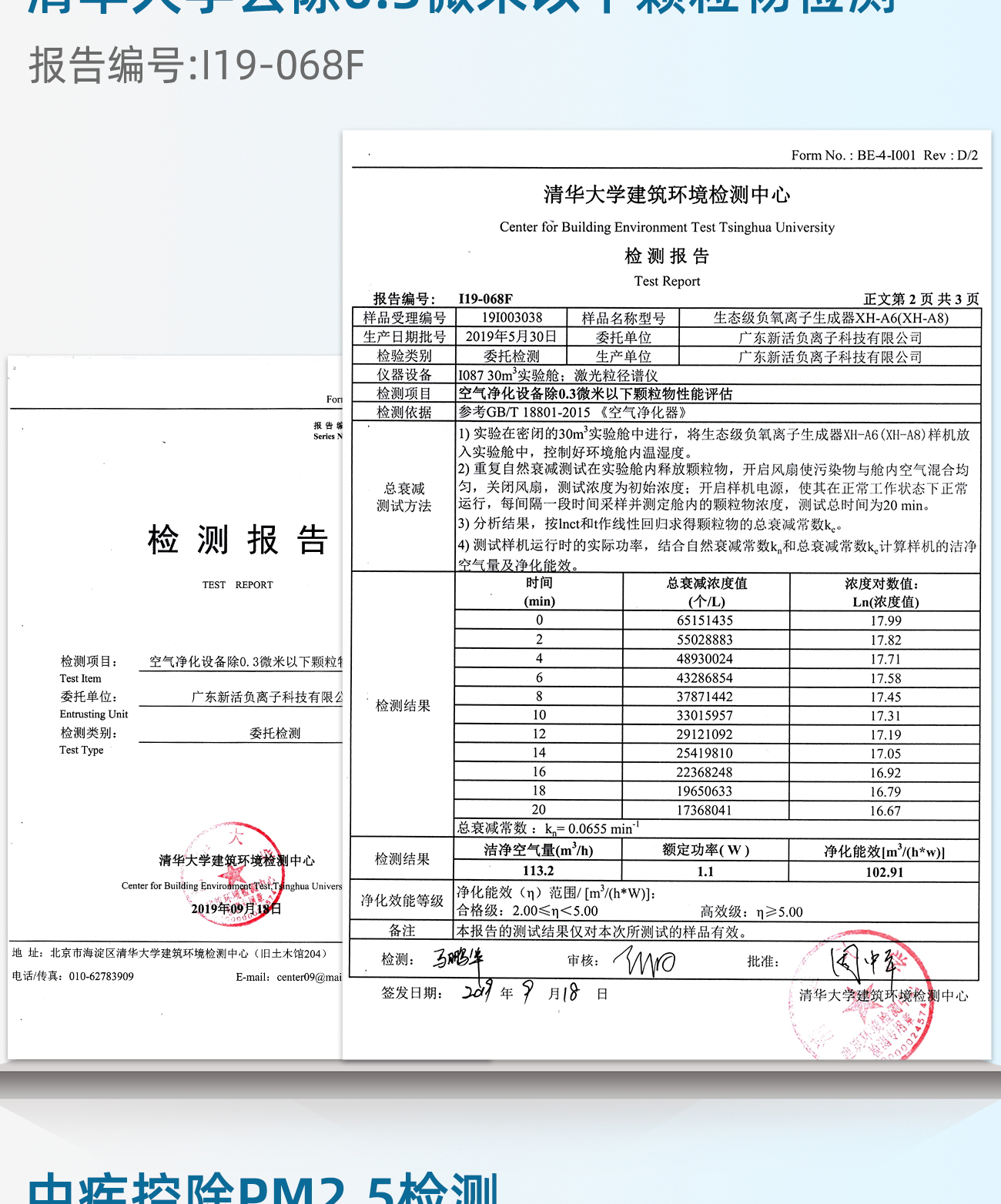Screen dimensions: 1001x1204
Task: Click page indicator 正文第2页共3页
Action: click(921, 299)
